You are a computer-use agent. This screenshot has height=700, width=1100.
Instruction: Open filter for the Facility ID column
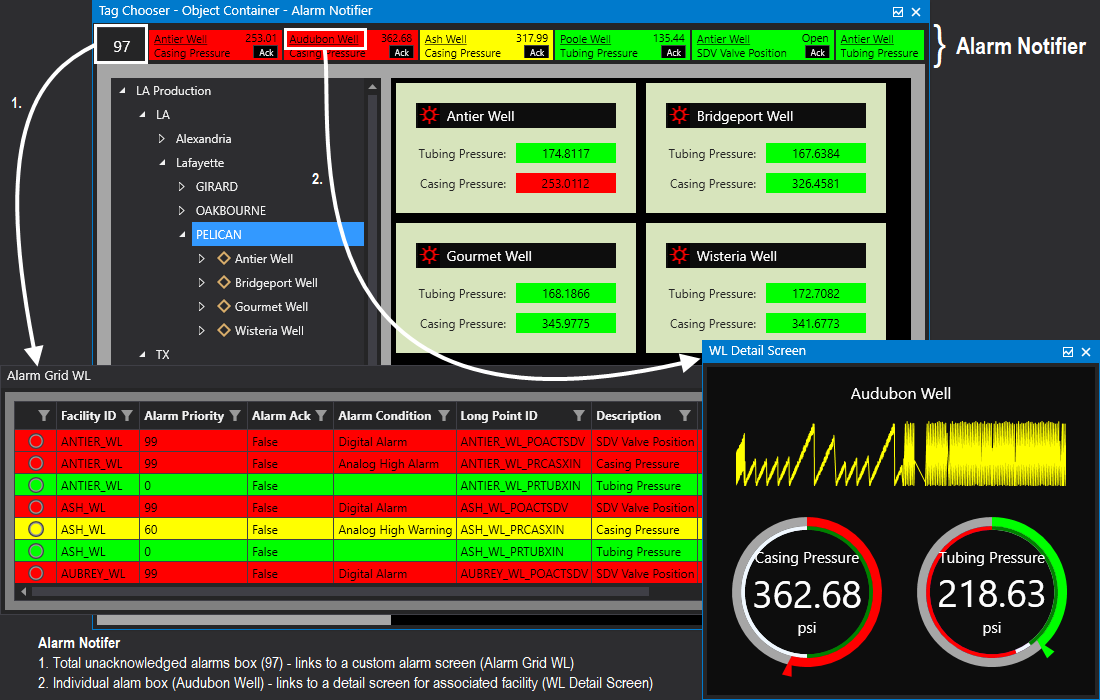coord(127,416)
